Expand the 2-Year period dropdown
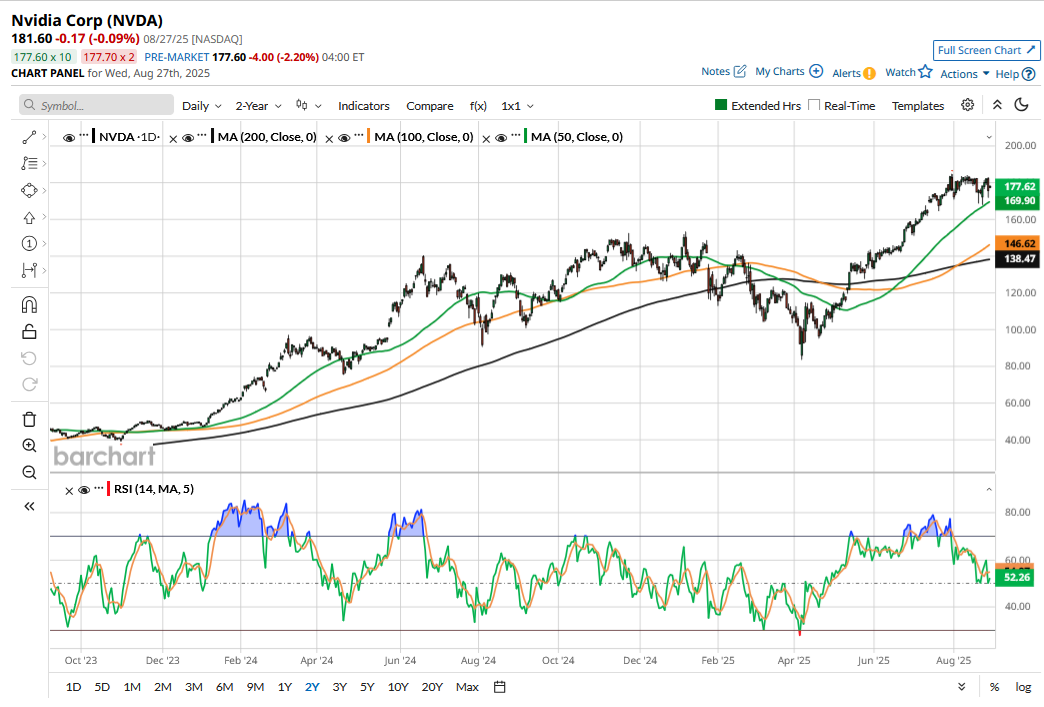The width and height of the screenshot is (1044, 707). coord(258,105)
